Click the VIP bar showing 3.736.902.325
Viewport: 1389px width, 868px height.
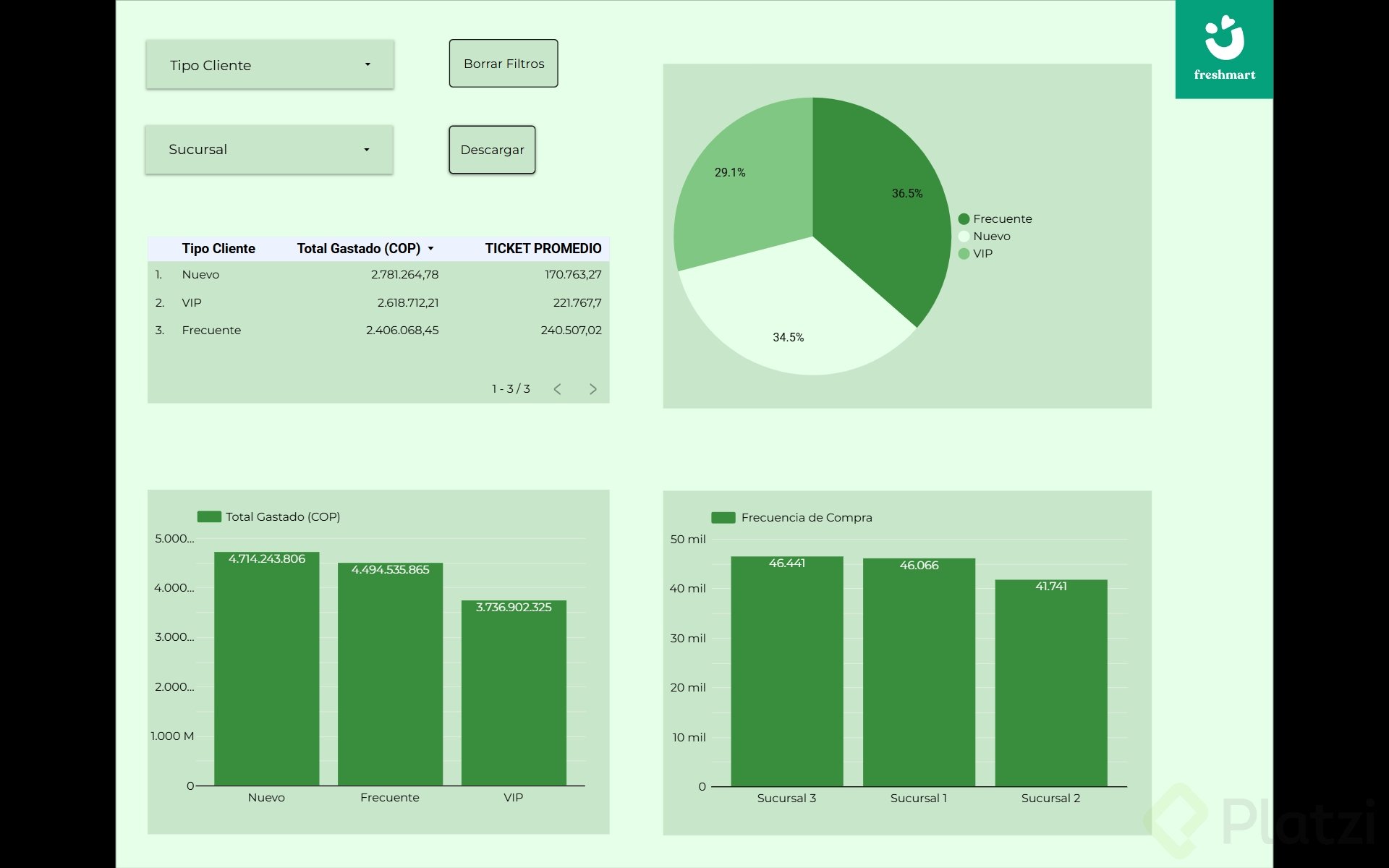514,694
